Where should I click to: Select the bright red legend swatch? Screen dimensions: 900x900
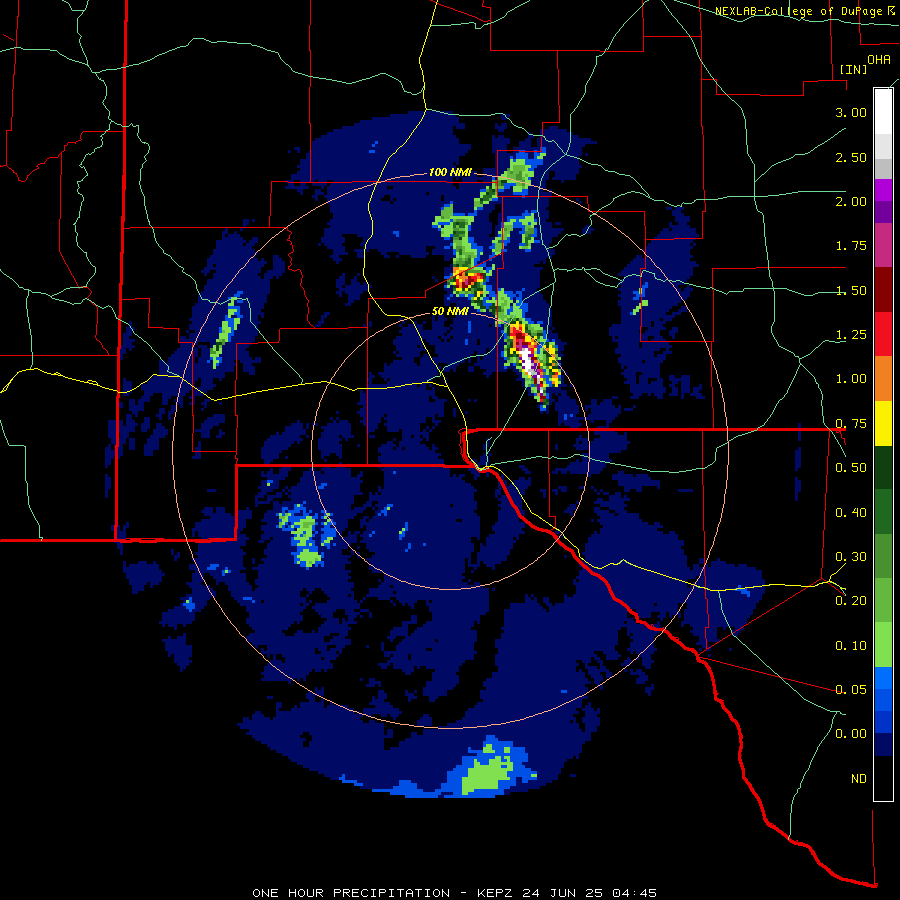point(883,334)
